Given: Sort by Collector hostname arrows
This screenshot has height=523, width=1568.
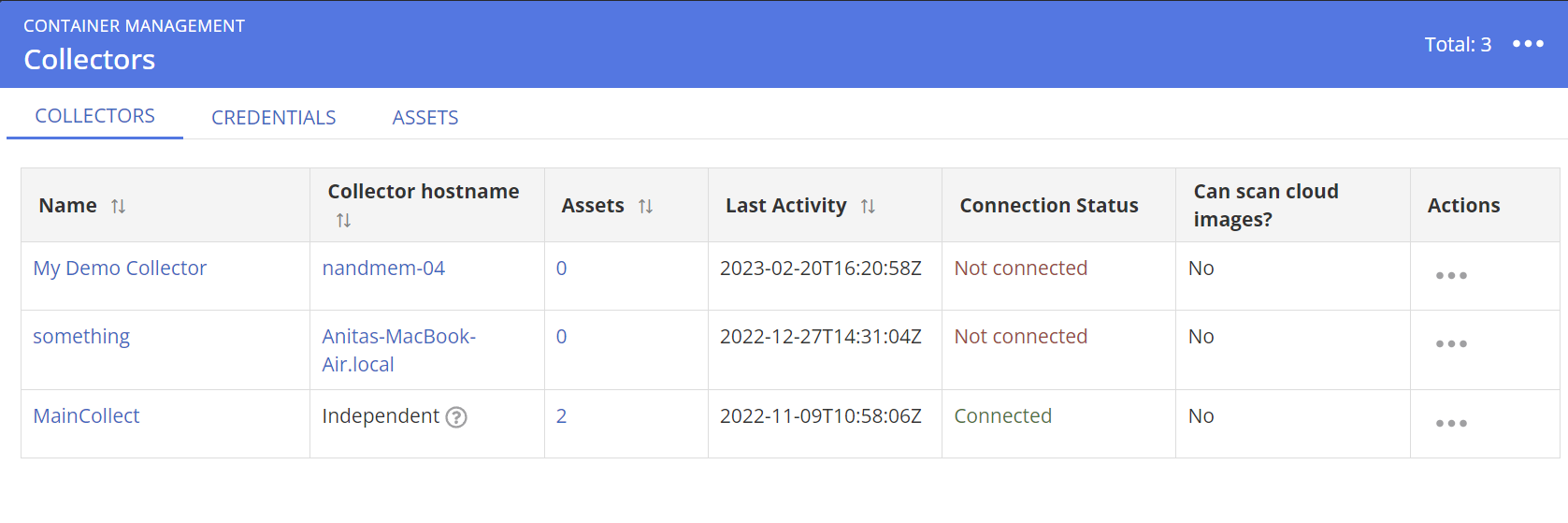Looking at the screenshot, I should click(343, 221).
